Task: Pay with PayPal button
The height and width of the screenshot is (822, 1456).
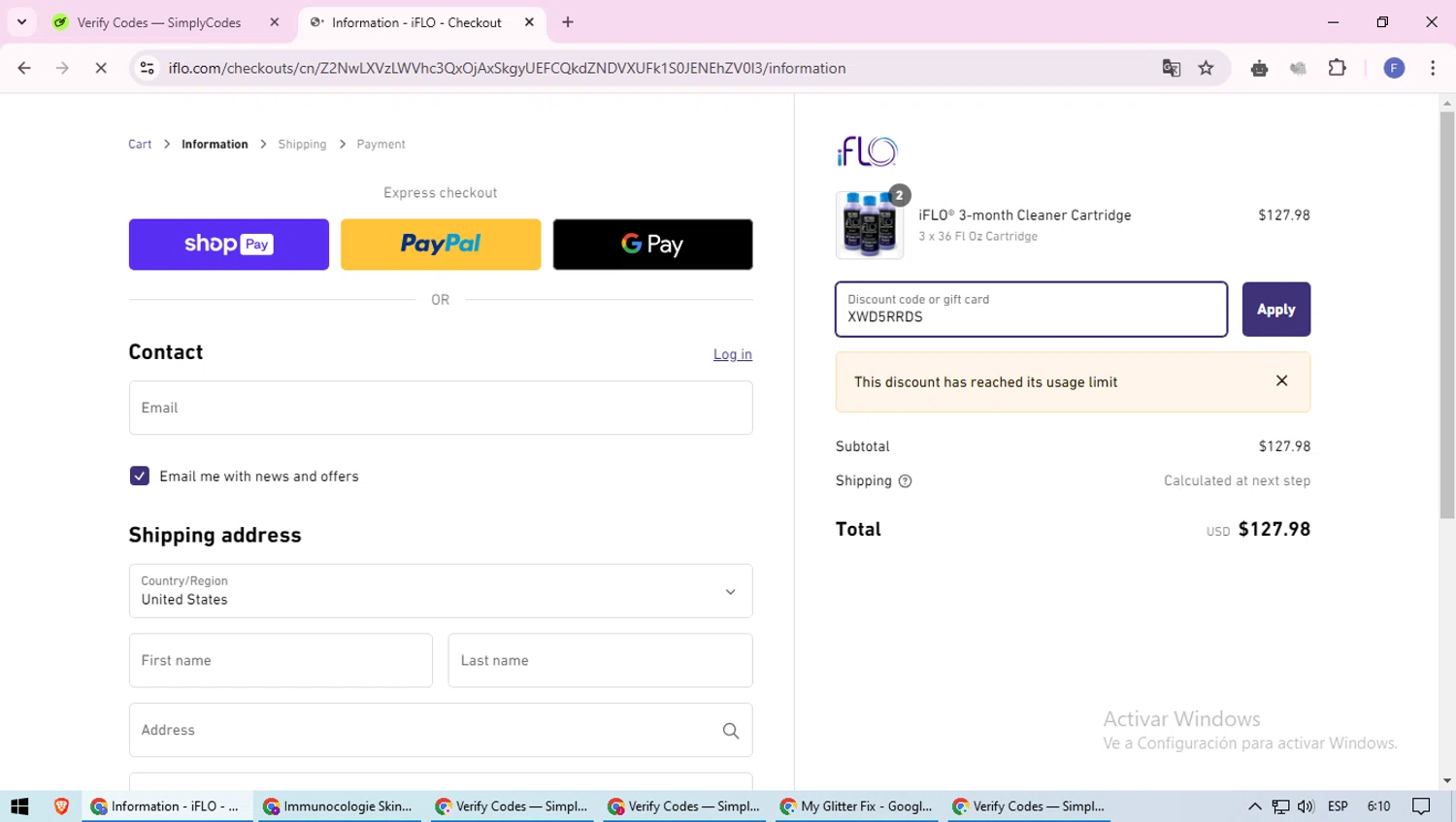Action: pos(441,244)
